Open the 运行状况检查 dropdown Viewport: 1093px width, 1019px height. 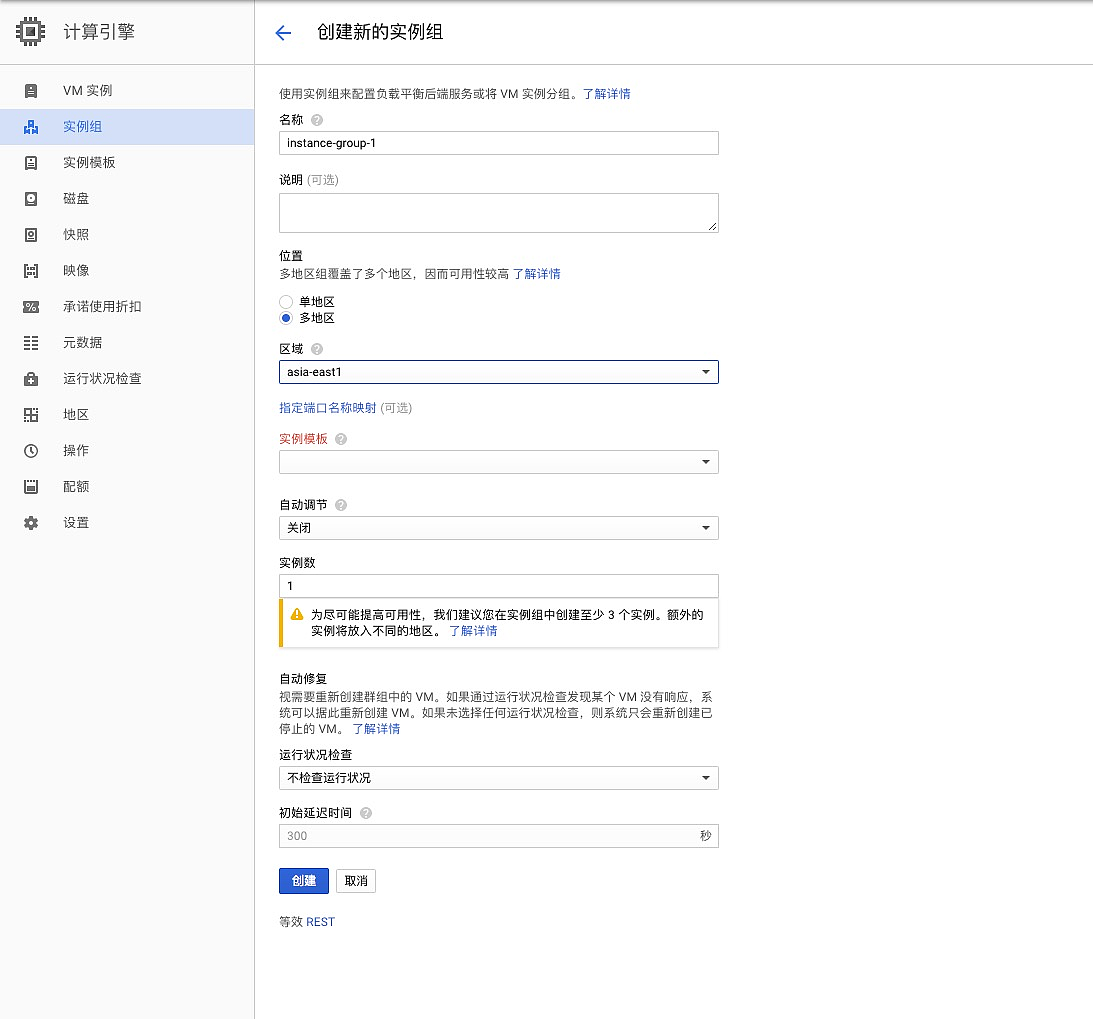coord(498,778)
